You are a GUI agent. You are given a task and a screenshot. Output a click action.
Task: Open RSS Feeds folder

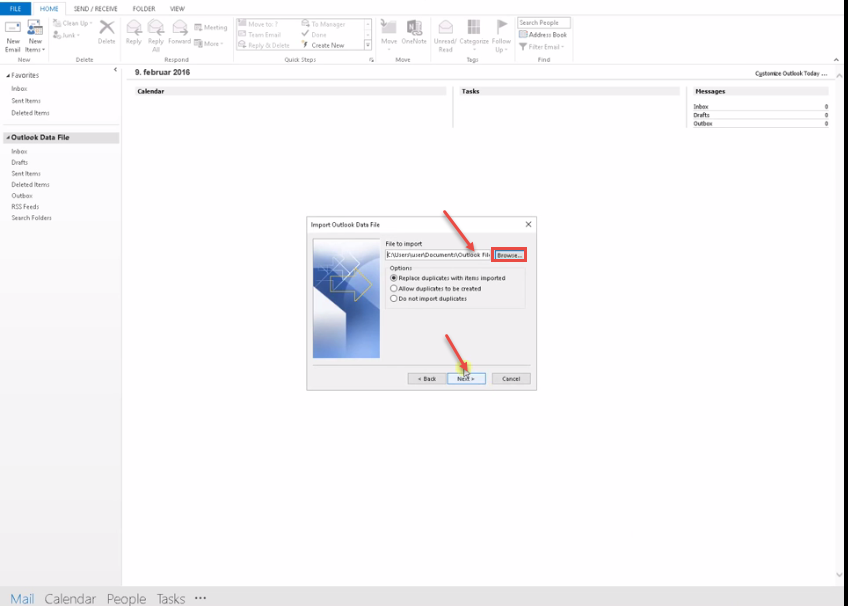(x=25, y=207)
